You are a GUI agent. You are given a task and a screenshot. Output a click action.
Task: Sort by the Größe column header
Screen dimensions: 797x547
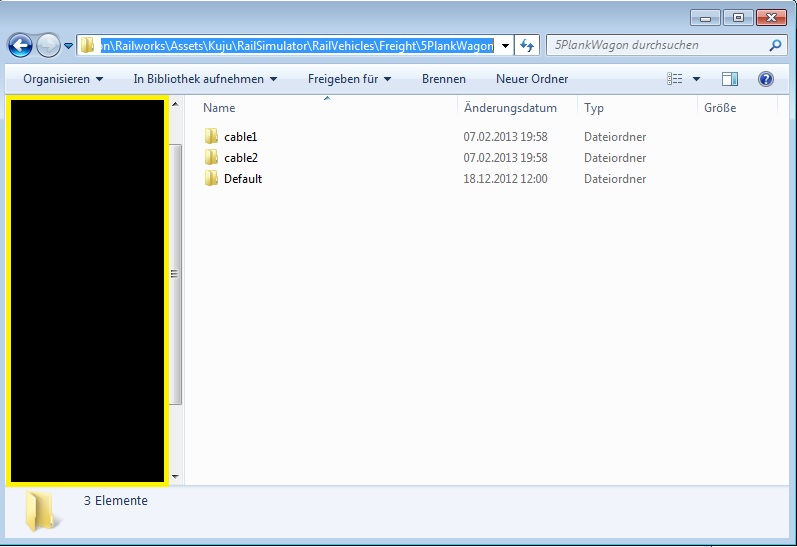pyautogui.click(x=720, y=108)
